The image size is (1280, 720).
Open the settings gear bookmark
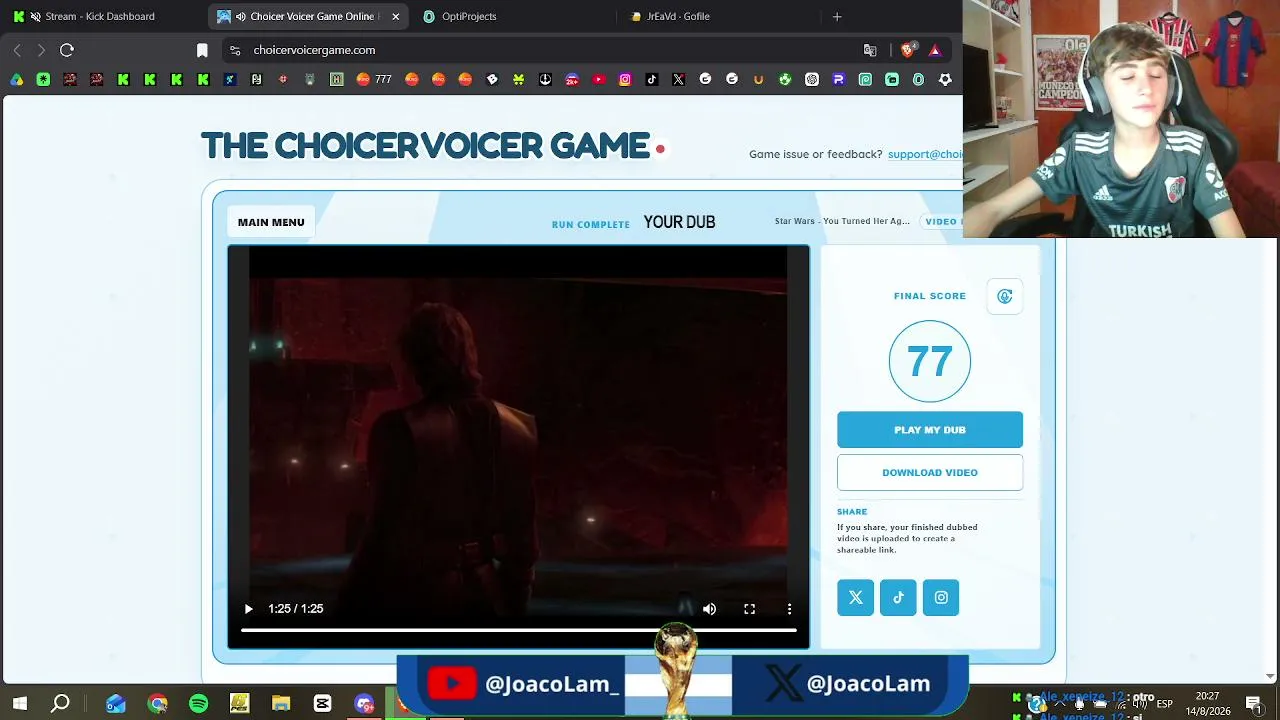point(945,79)
